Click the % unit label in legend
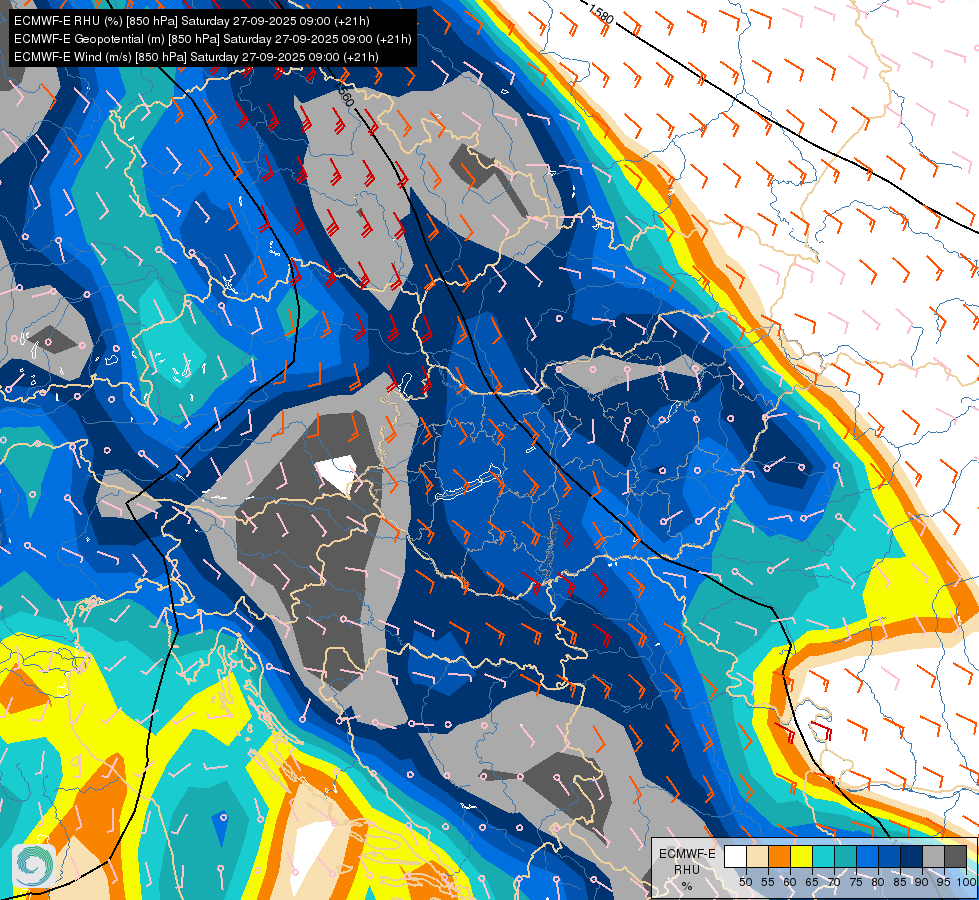The height and width of the screenshot is (900, 979). pos(687,886)
